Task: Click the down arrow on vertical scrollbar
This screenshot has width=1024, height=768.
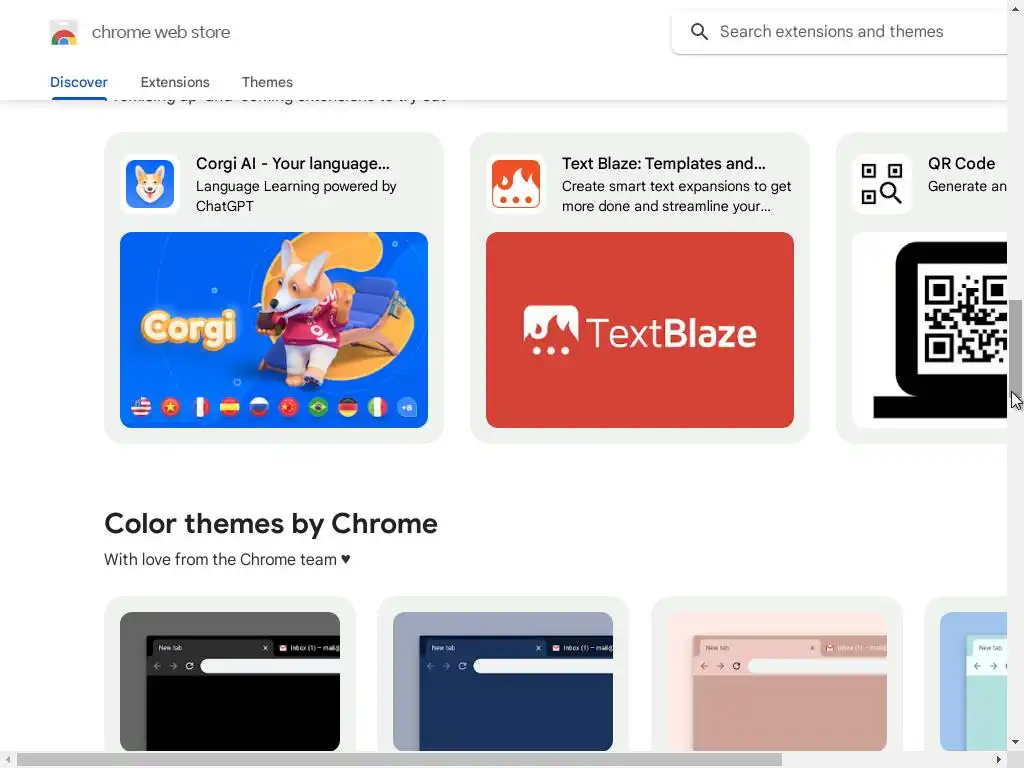Action: pos(1016,743)
